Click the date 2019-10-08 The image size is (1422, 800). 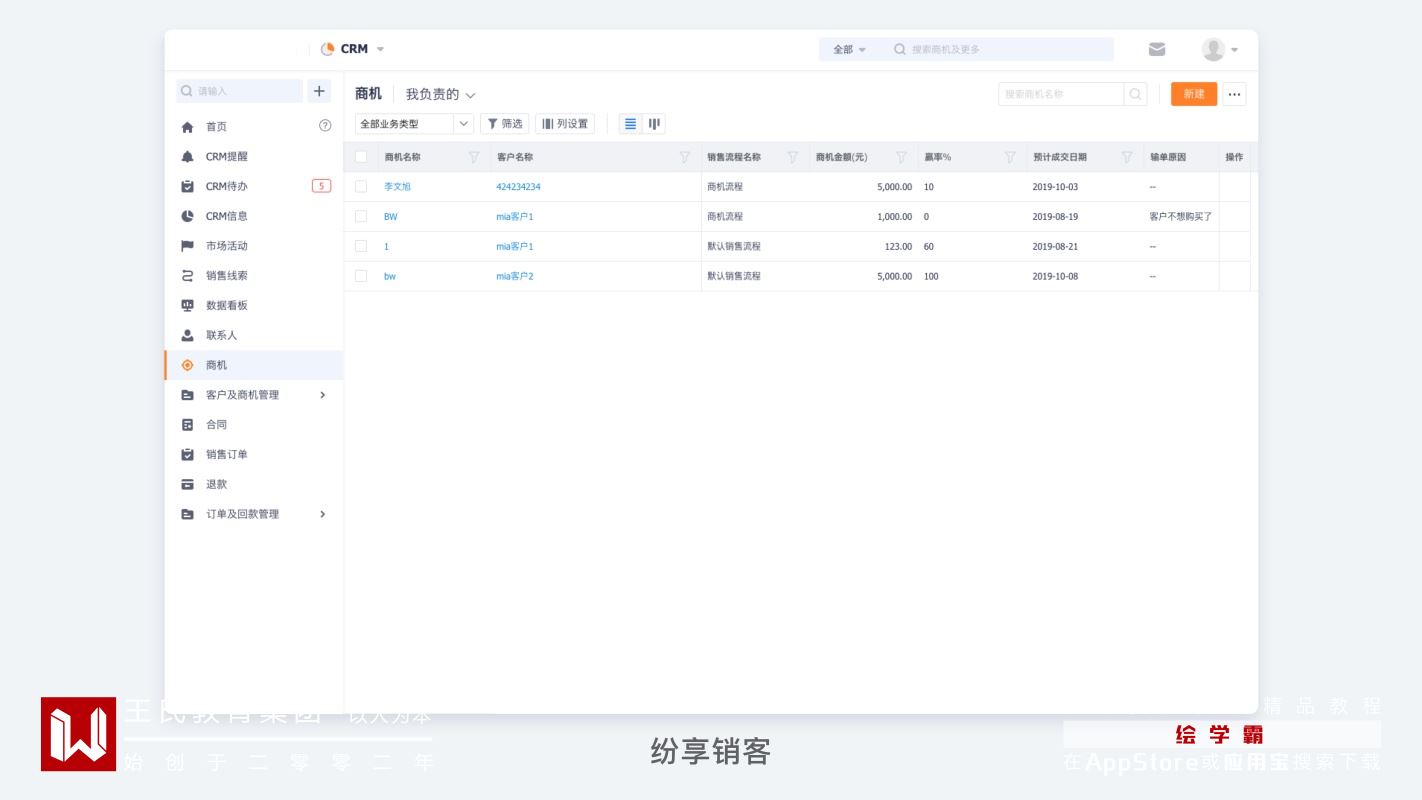(x=1055, y=276)
